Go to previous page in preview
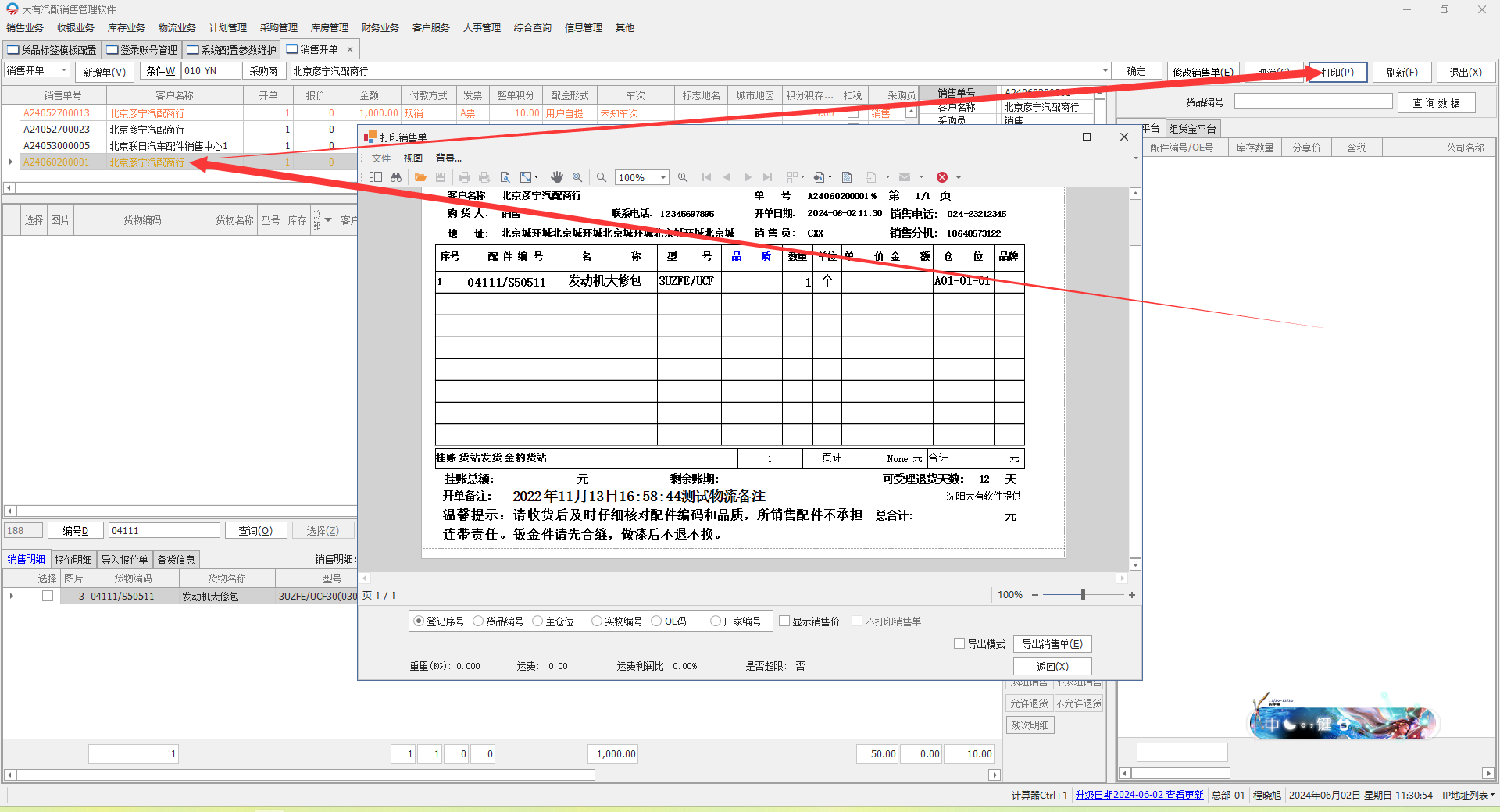Image resolution: width=1500 pixels, height=812 pixels. [x=727, y=177]
